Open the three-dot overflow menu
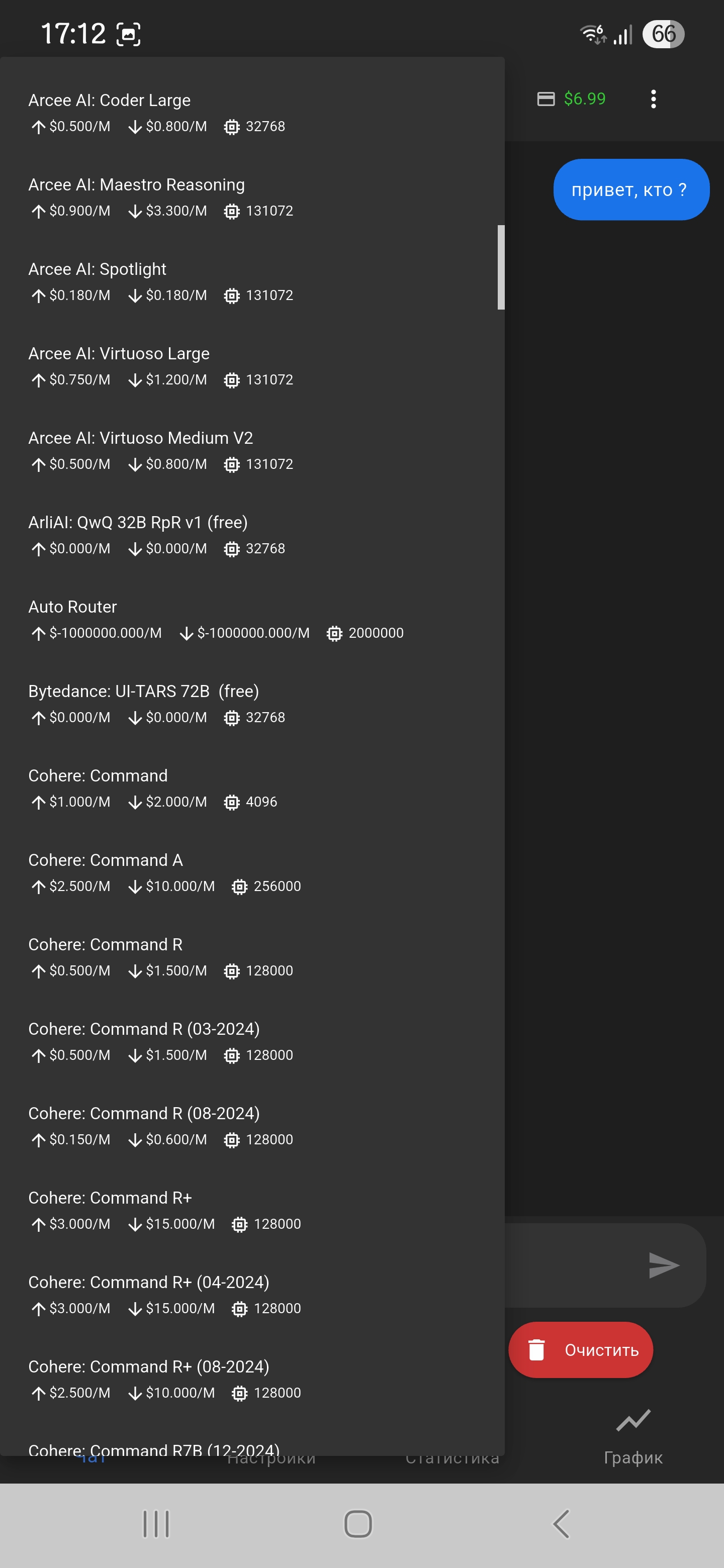The image size is (724, 1568). coord(654,99)
